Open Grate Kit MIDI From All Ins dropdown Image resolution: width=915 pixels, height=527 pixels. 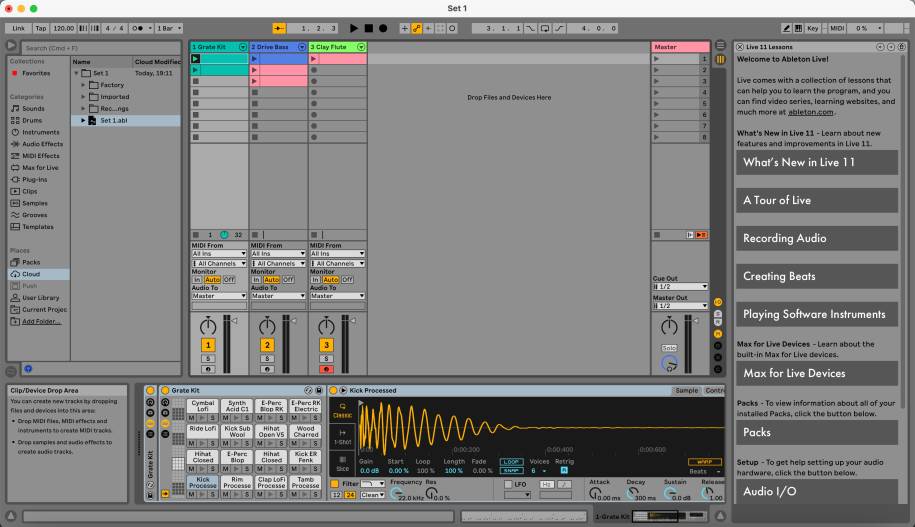(x=219, y=254)
